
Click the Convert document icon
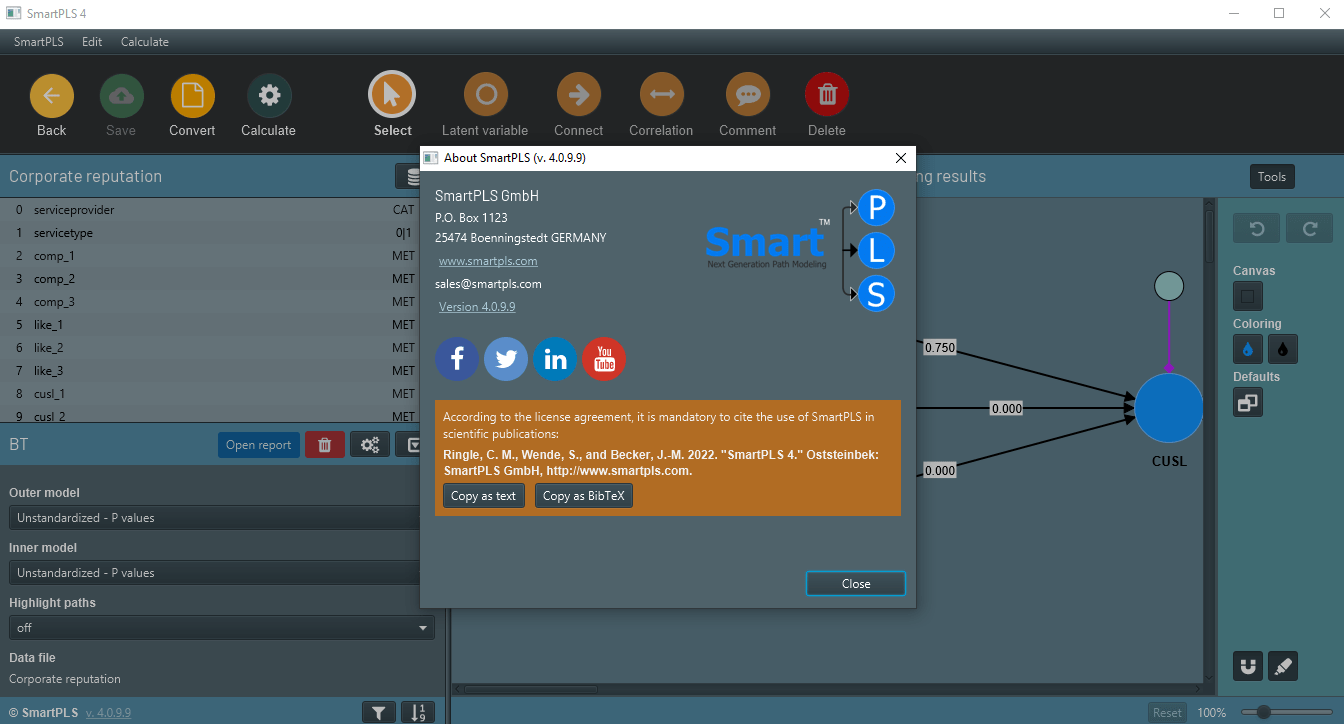[x=192, y=96]
